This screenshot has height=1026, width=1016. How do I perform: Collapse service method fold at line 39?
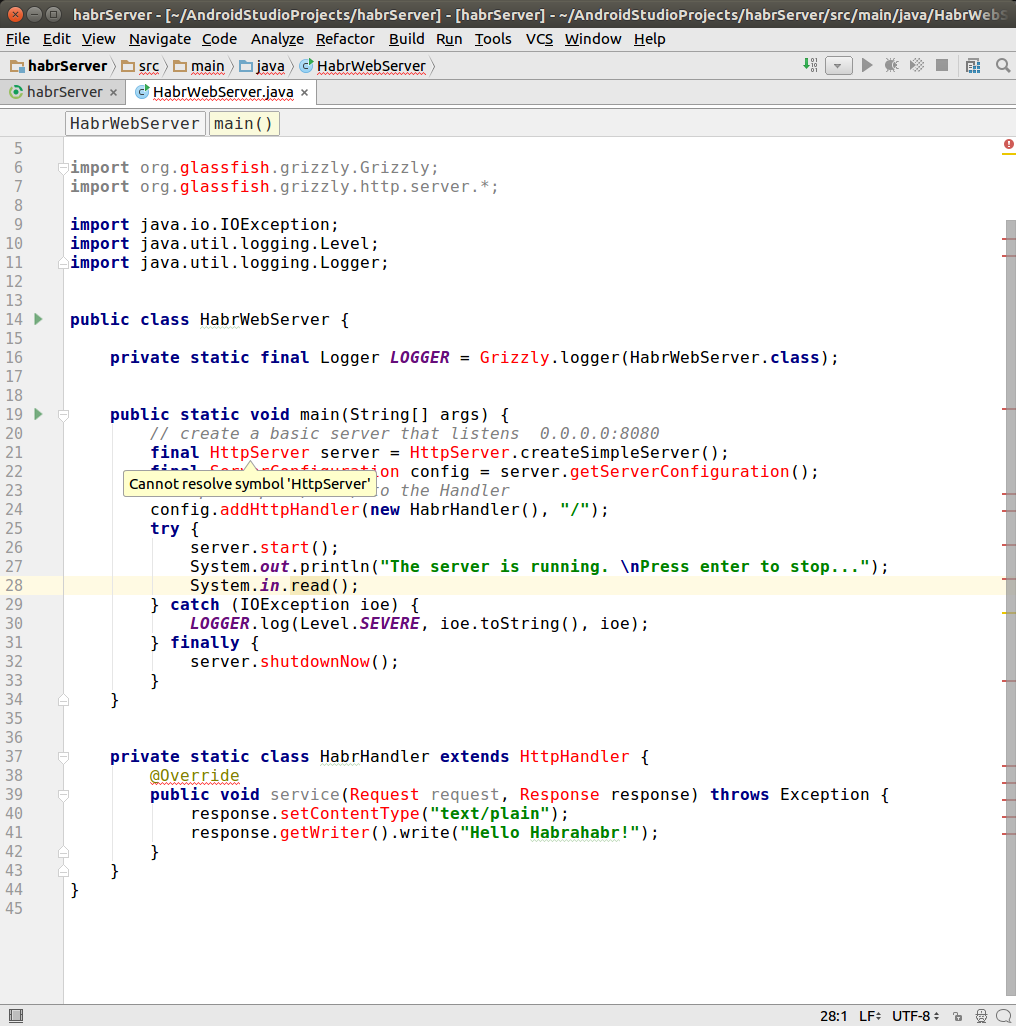coord(63,795)
